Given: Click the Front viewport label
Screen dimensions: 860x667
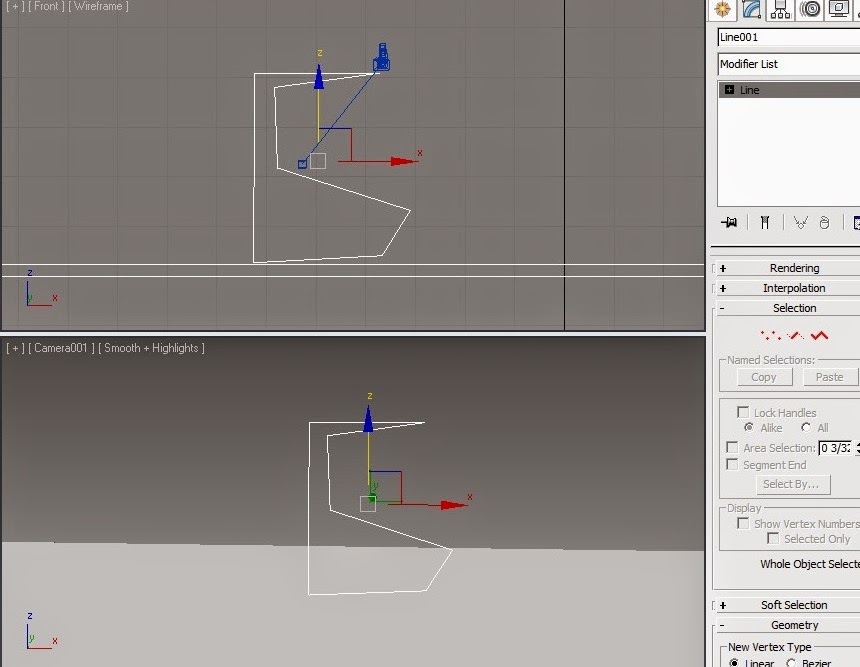Looking at the screenshot, I should pos(42,6).
